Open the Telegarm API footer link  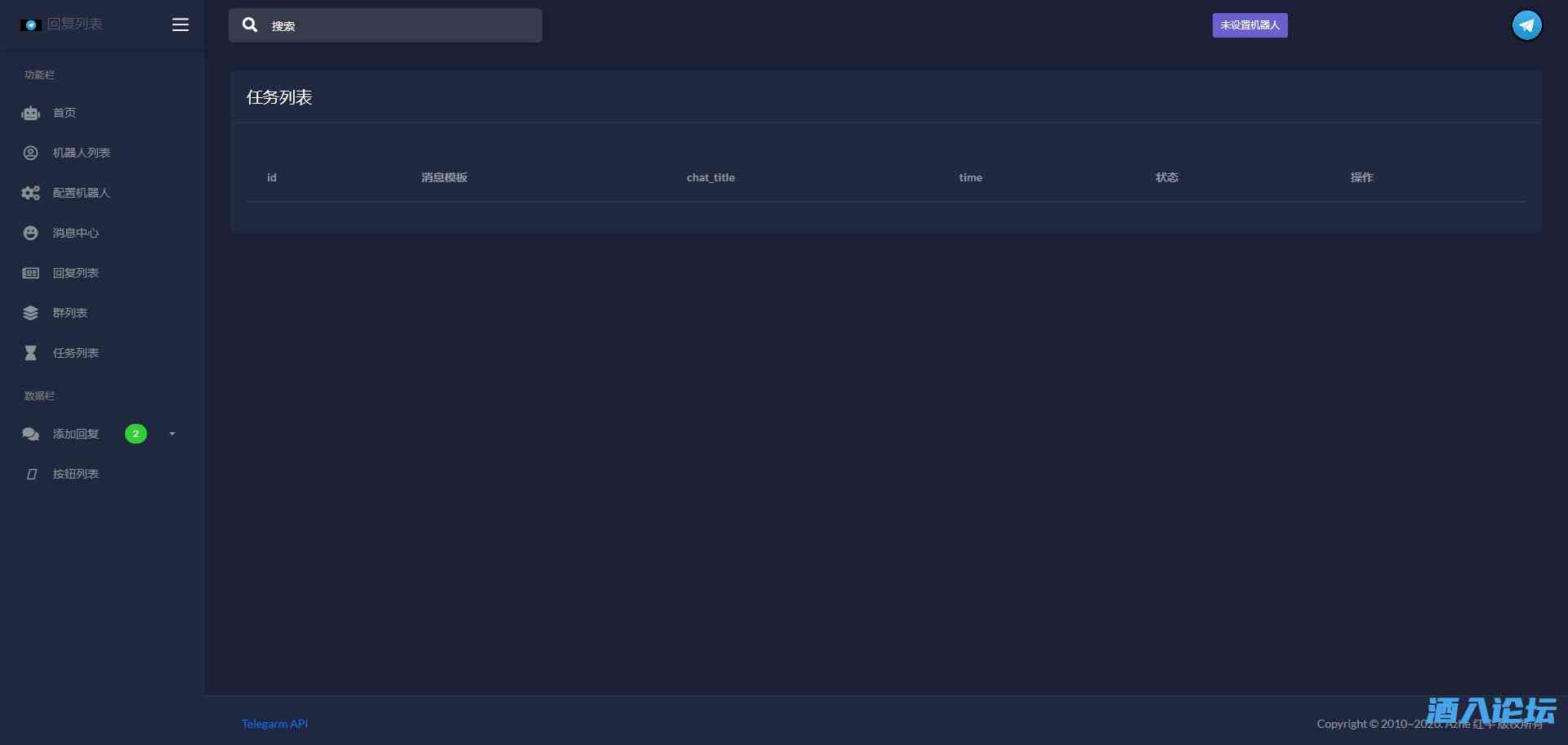tap(274, 724)
